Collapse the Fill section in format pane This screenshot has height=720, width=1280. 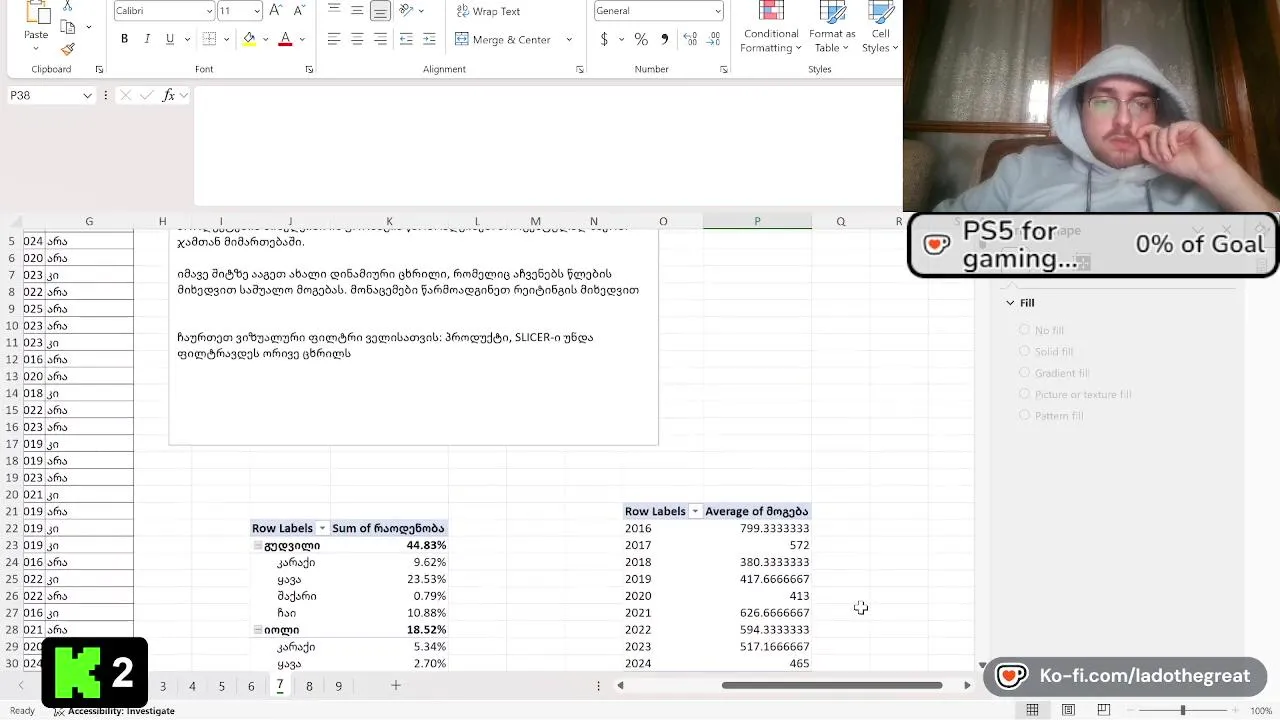(x=1010, y=303)
